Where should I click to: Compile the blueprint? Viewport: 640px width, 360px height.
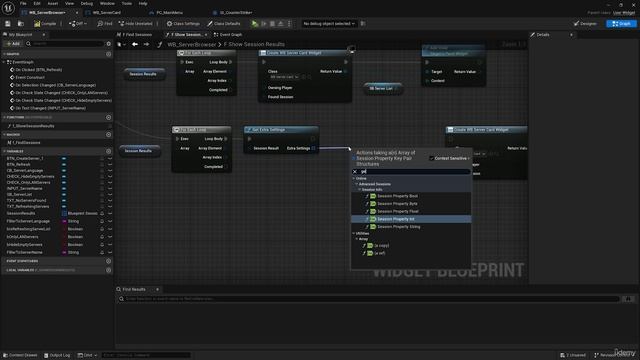coord(45,24)
